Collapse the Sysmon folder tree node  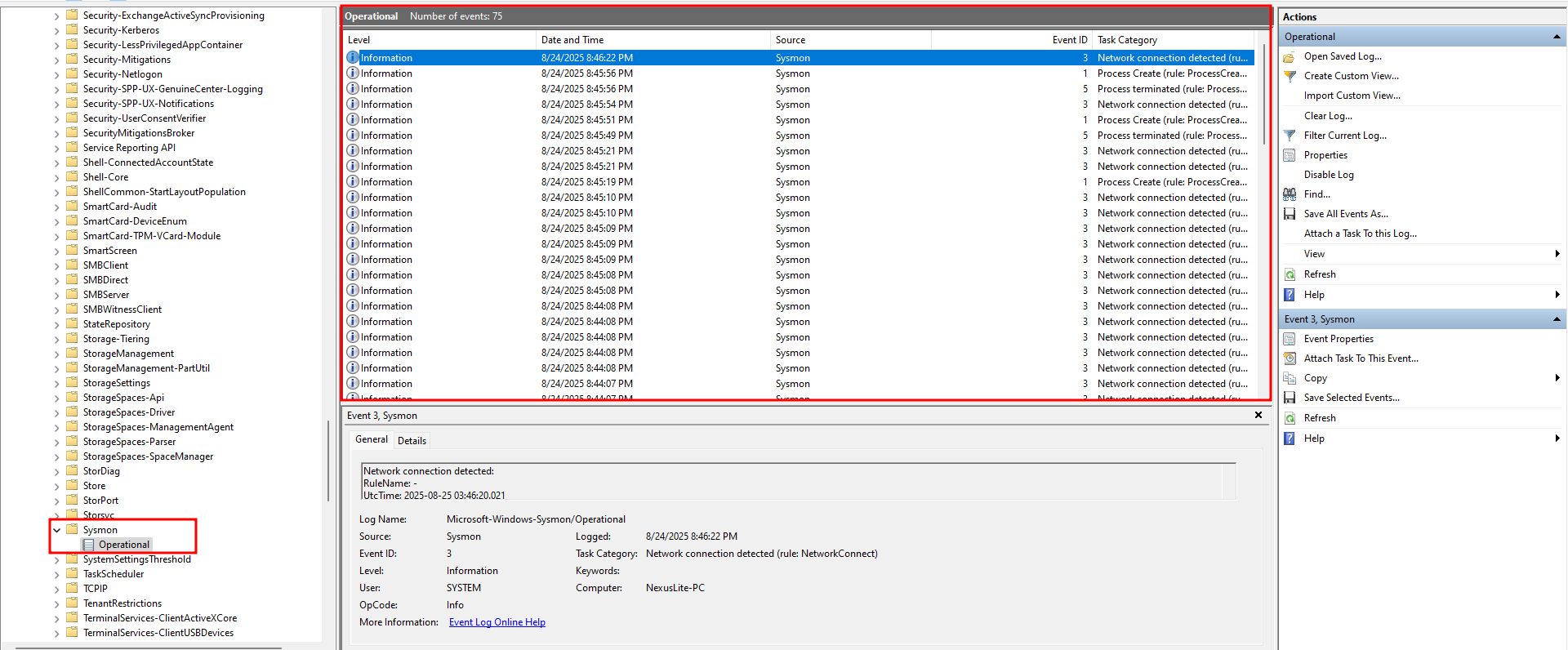(56, 530)
